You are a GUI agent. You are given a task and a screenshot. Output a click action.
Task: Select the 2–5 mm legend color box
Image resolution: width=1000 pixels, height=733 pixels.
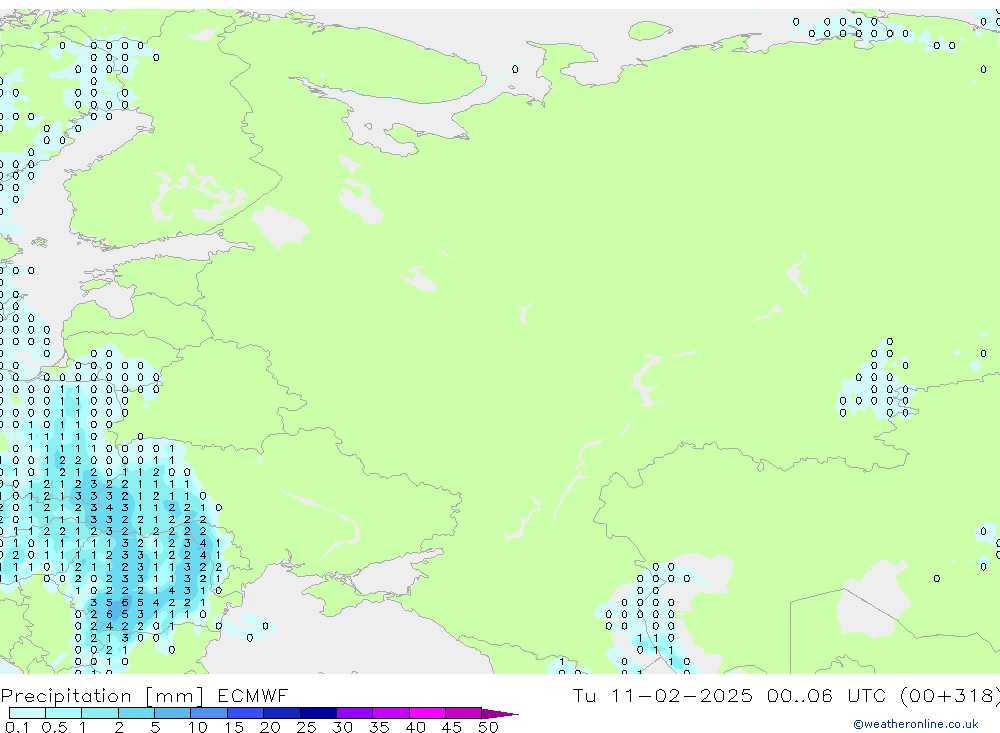coord(136,713)
